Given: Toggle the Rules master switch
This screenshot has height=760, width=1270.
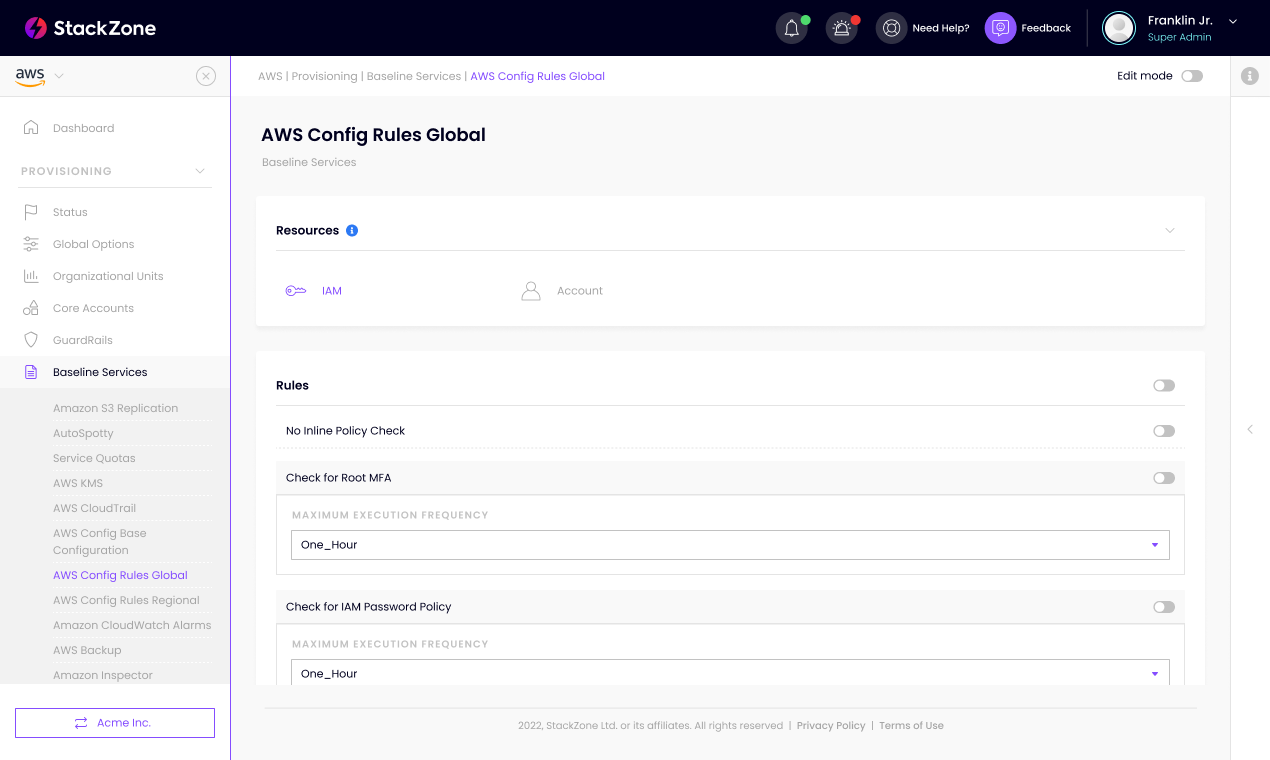Looking at the screenshot, I should [x=1164, y=386].
